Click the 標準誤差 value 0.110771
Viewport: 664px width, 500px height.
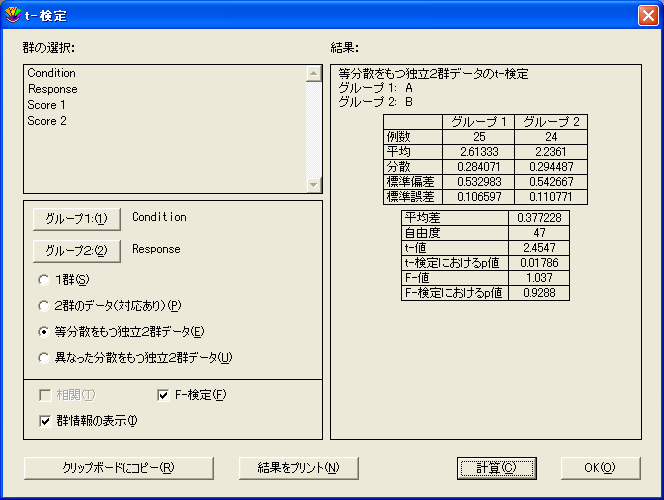click(x=551, y=197)
